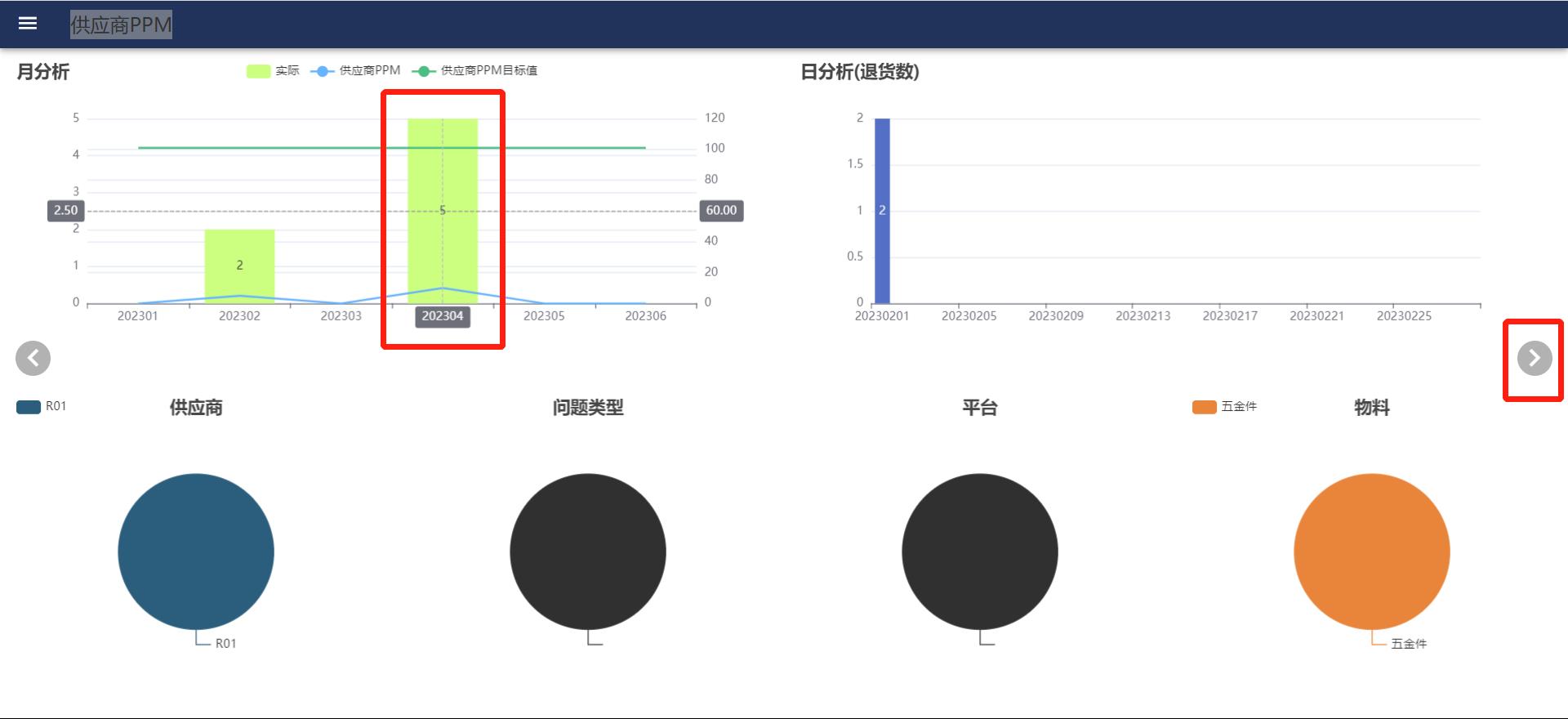Click the 20230225 date axis label
1568x719 pixels.
(1405, 316)
